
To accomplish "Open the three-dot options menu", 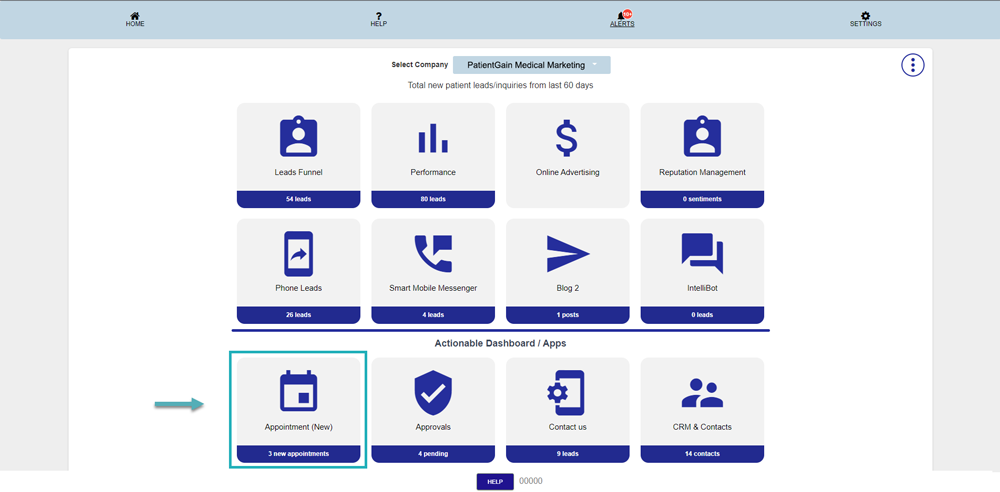I will point(913,65).
